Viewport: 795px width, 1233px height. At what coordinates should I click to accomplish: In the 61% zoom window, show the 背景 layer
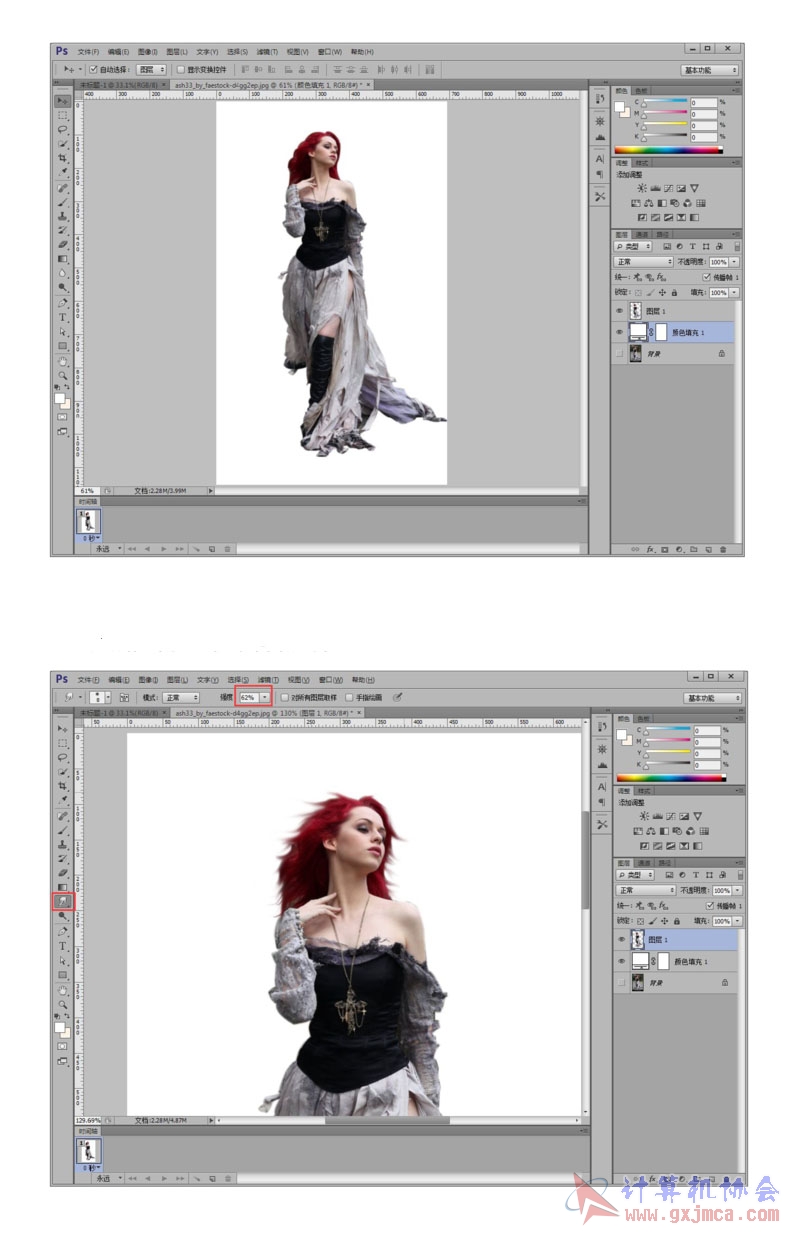tap(620, 353)
